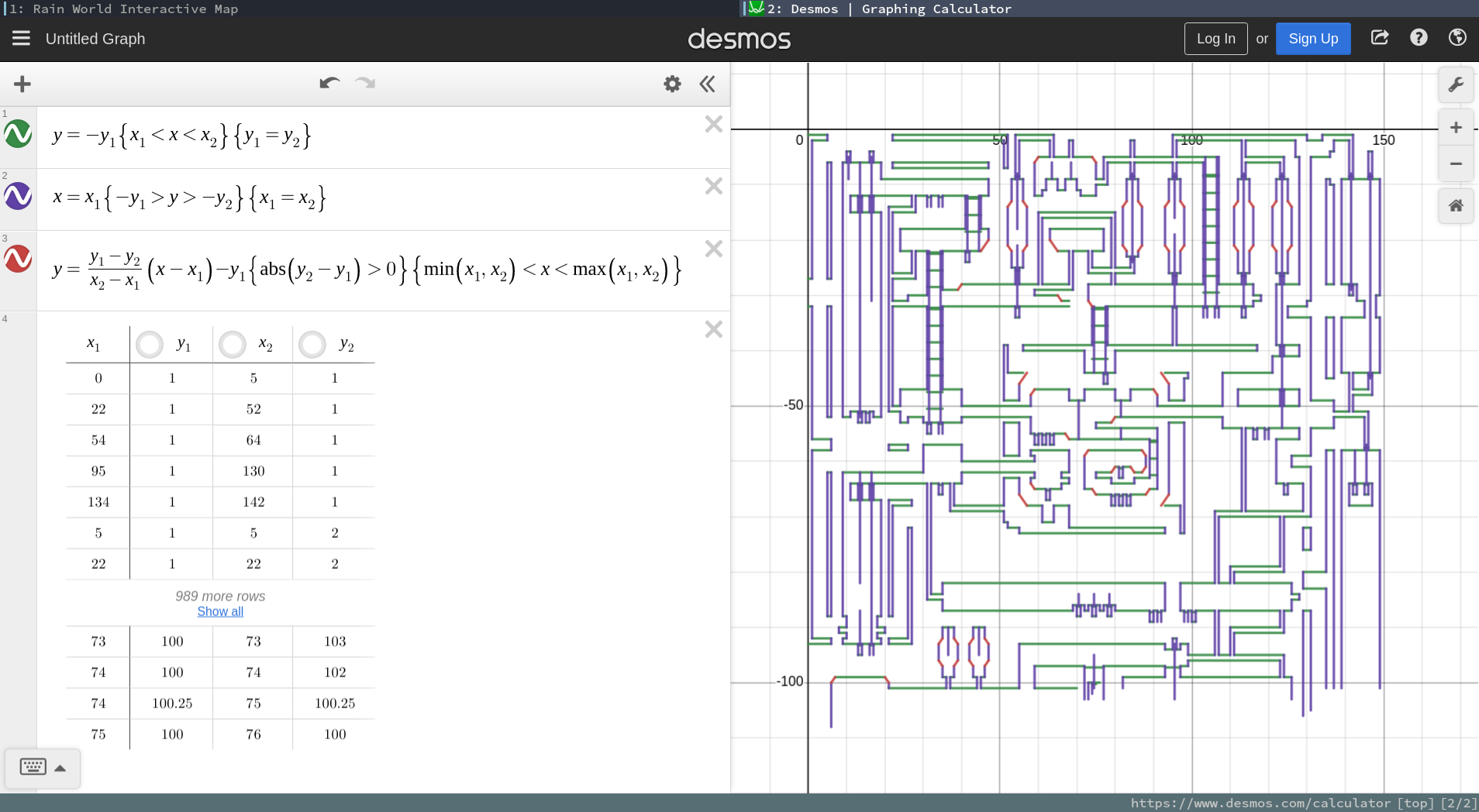Zoom out using the minus icon
Screen dimensions: 1479x812
1455,163
